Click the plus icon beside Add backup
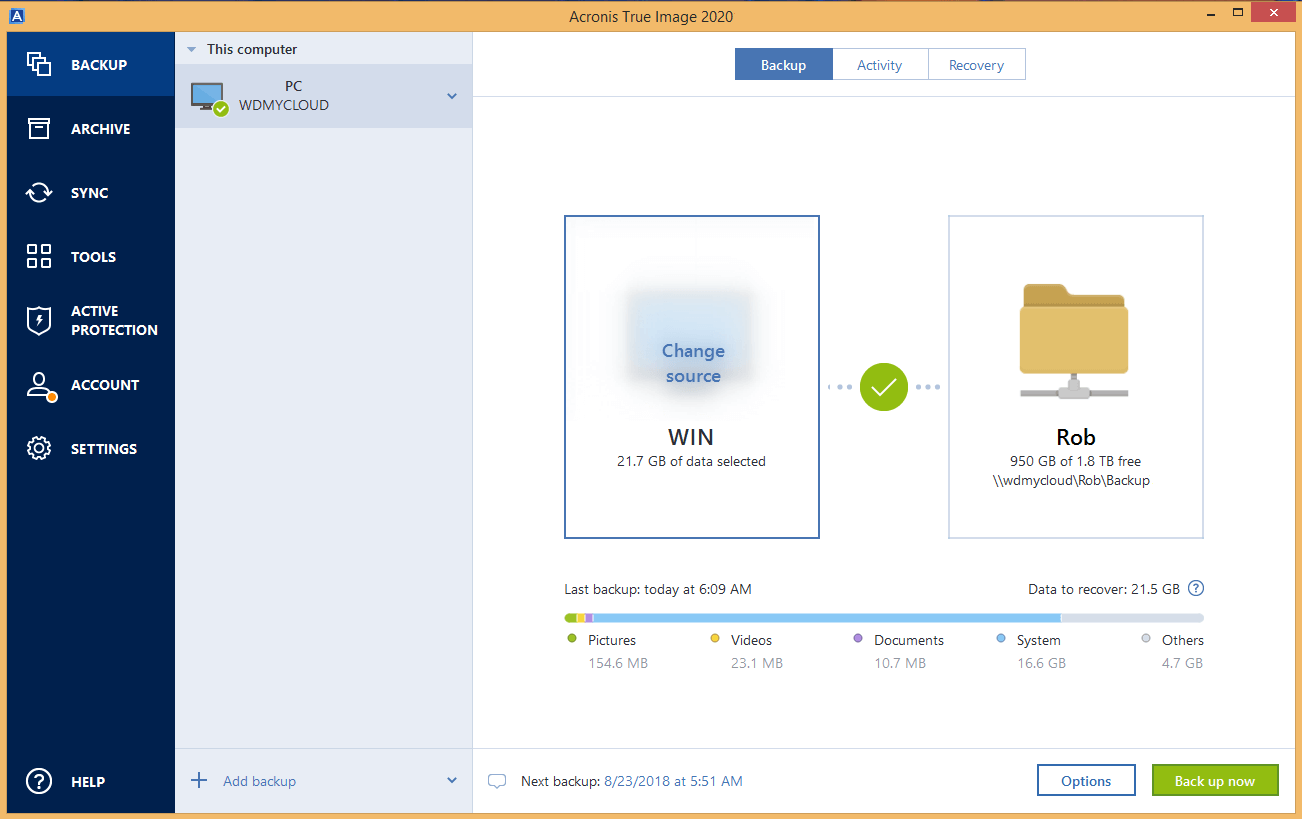The width and height of the screenshot is (1302, 819). click(199, 780)
